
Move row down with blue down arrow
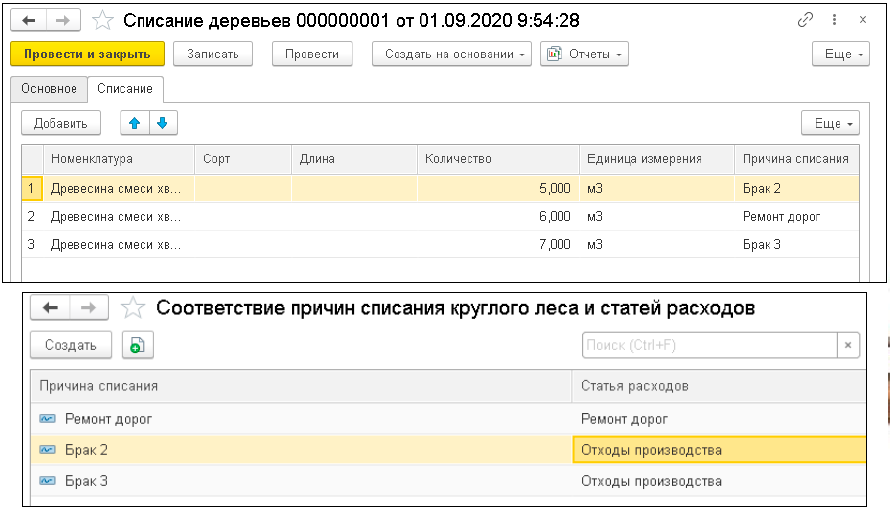click(x=161, y=123)
